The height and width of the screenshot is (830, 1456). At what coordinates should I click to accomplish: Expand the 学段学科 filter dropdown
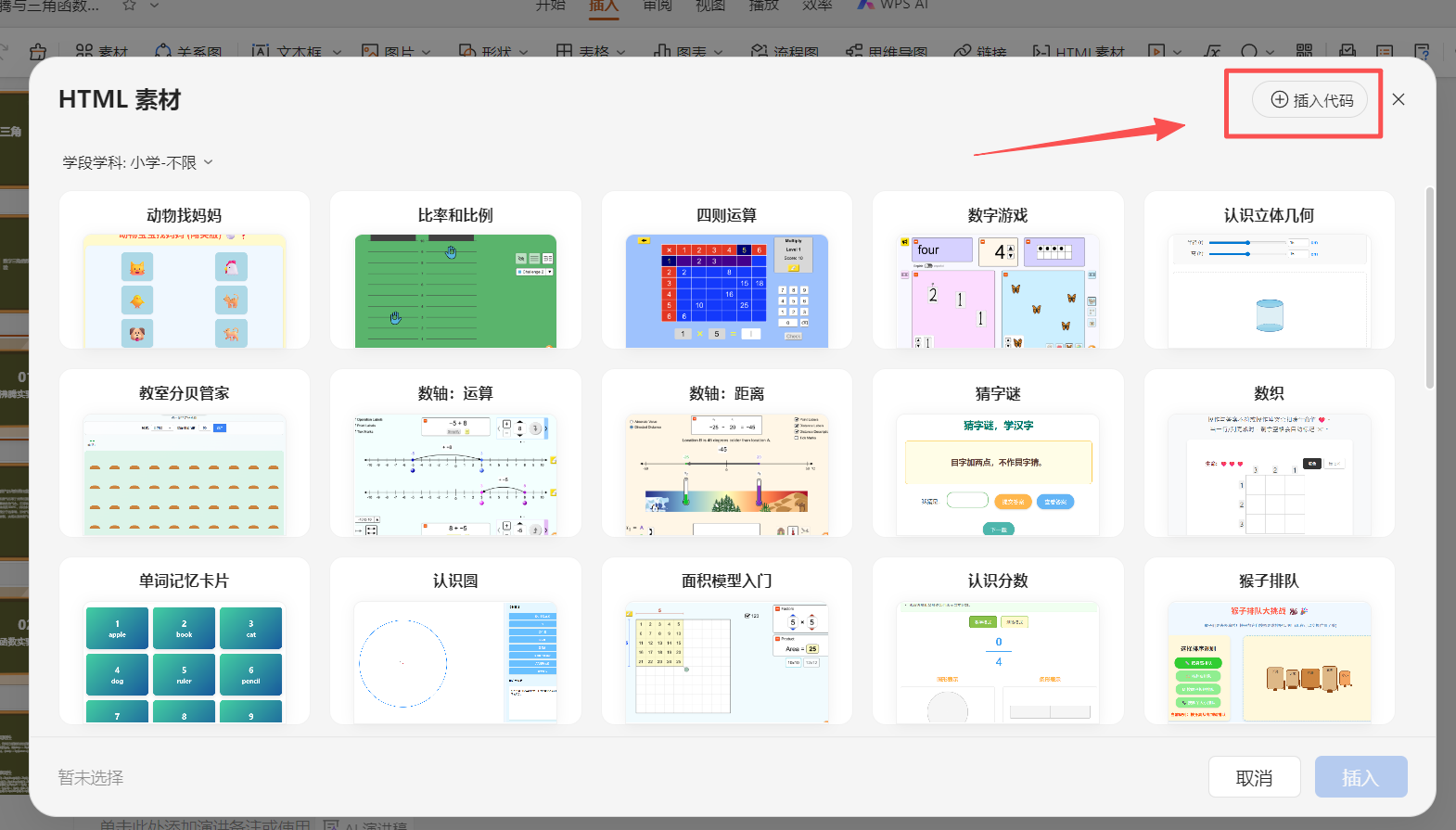point(137,162)
